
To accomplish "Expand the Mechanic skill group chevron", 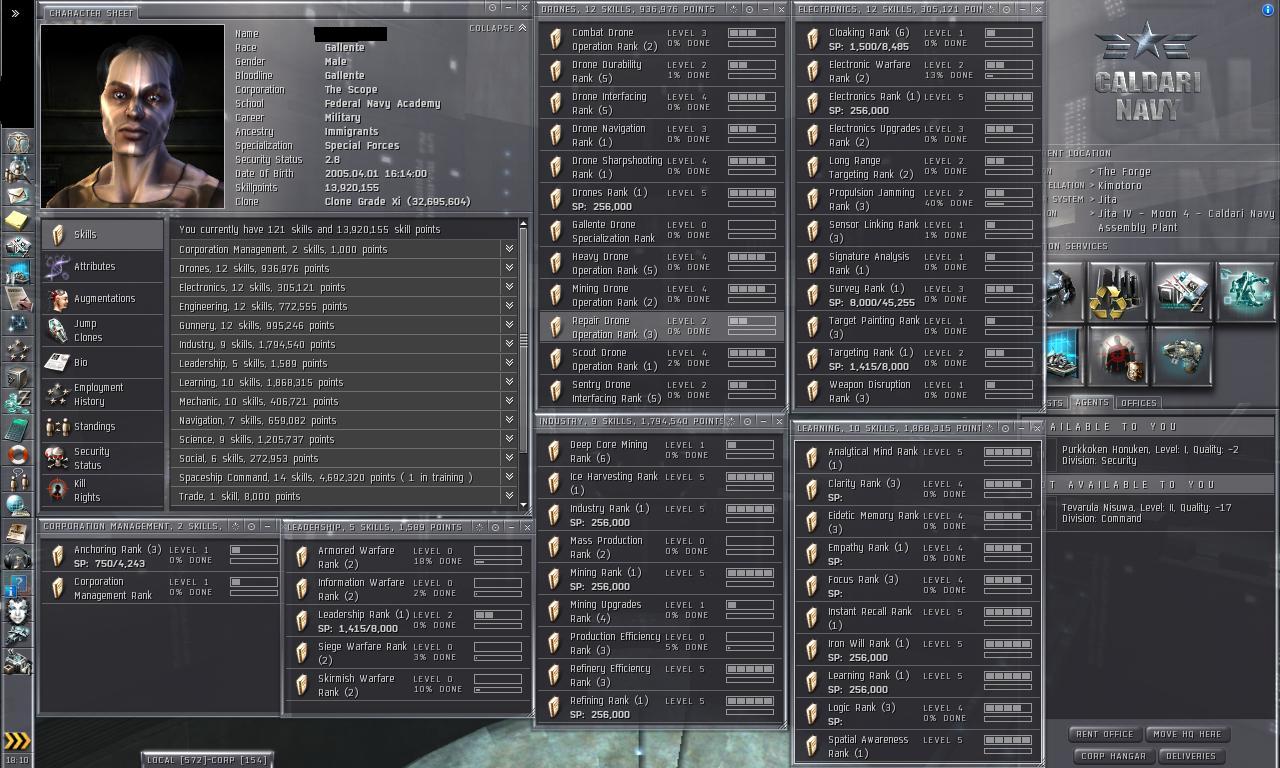I will click(509, 401).
